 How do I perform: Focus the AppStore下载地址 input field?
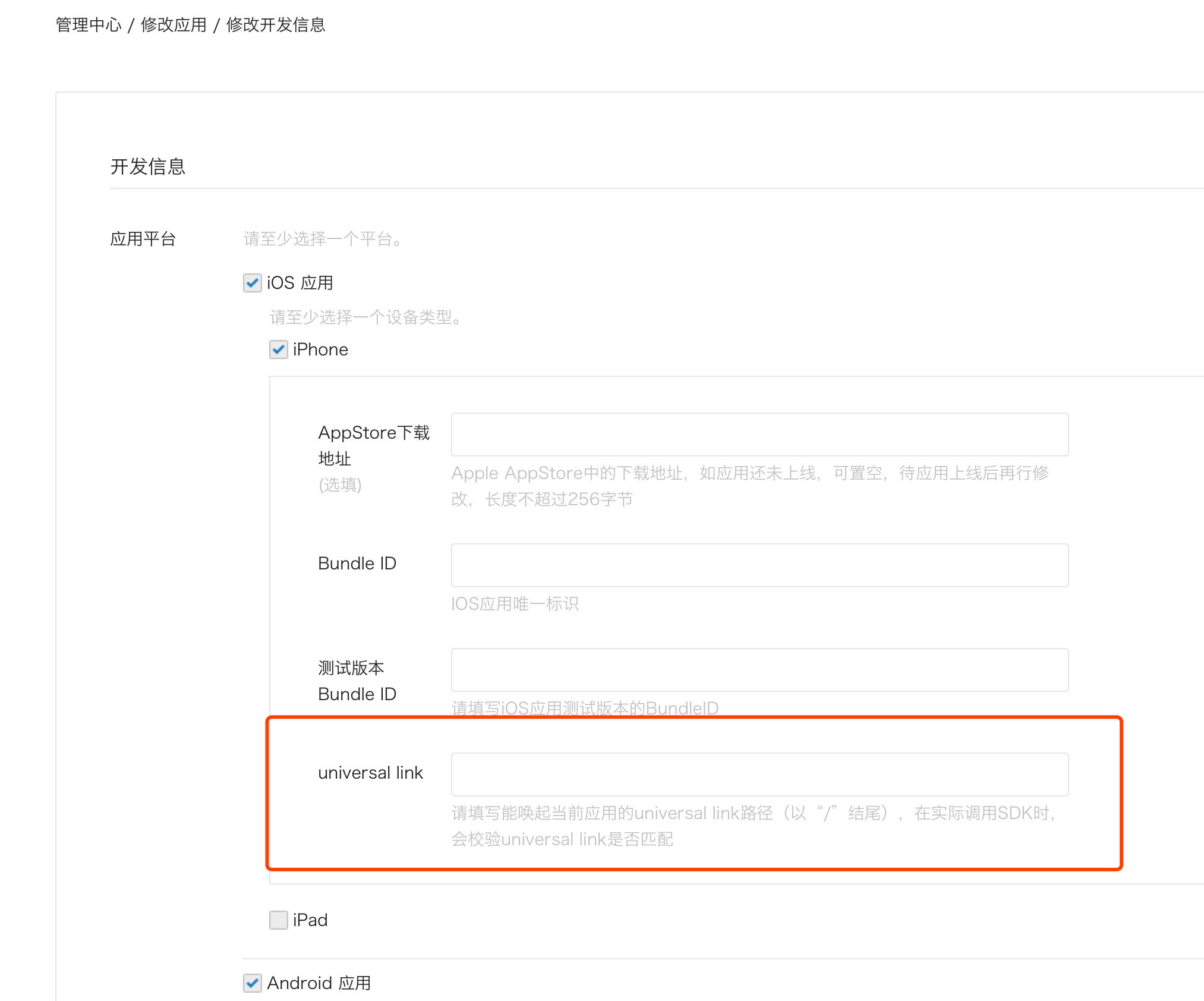pyautogui.click(x=759, y=435)
